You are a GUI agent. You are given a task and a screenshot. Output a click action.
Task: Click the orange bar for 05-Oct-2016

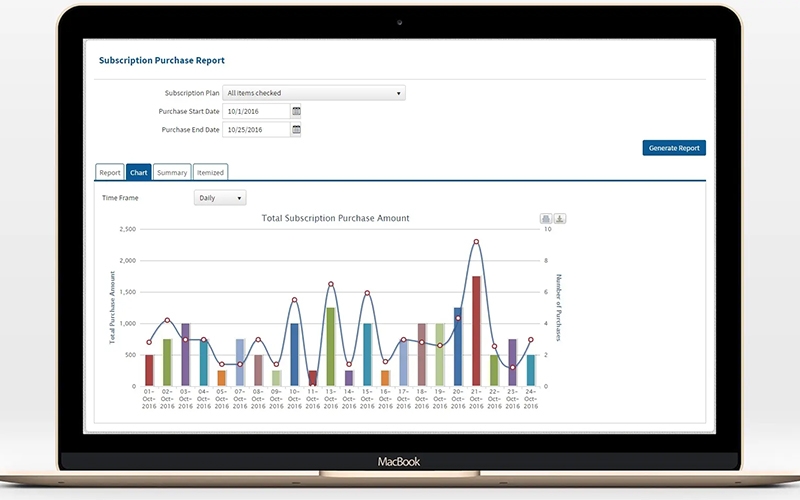221,378
